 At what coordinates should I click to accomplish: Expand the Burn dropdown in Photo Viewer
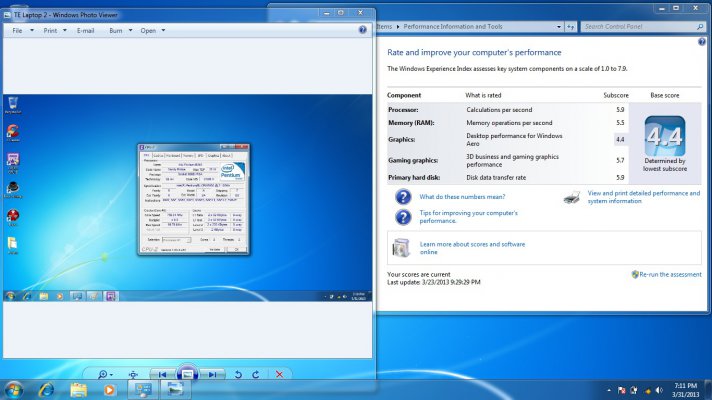pos(130,30)
